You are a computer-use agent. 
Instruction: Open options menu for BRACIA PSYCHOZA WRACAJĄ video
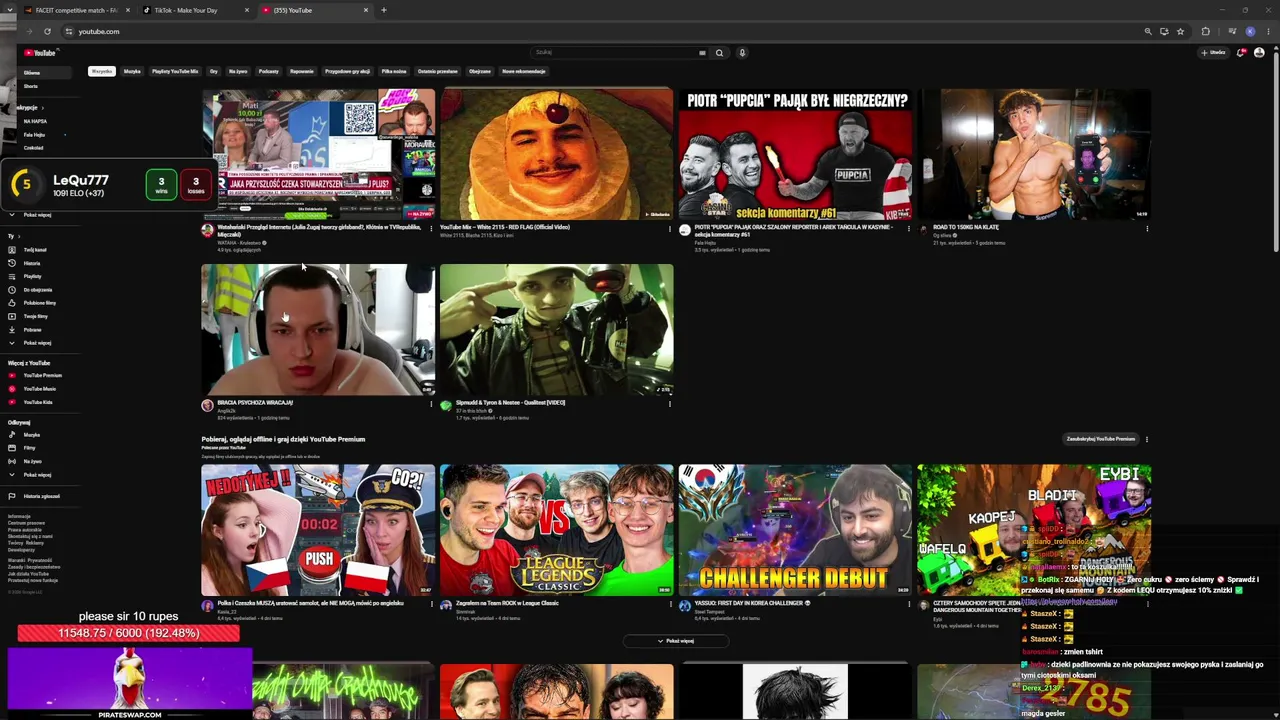point(431,404)
